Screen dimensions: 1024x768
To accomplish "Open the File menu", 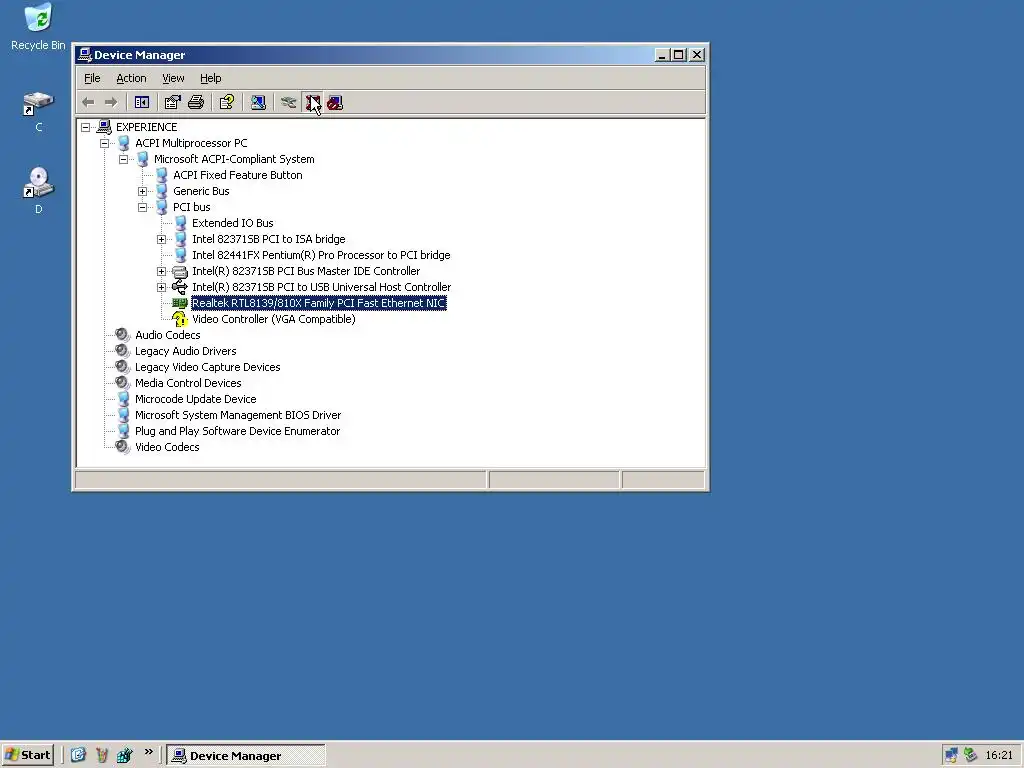I will click(92, 78).
